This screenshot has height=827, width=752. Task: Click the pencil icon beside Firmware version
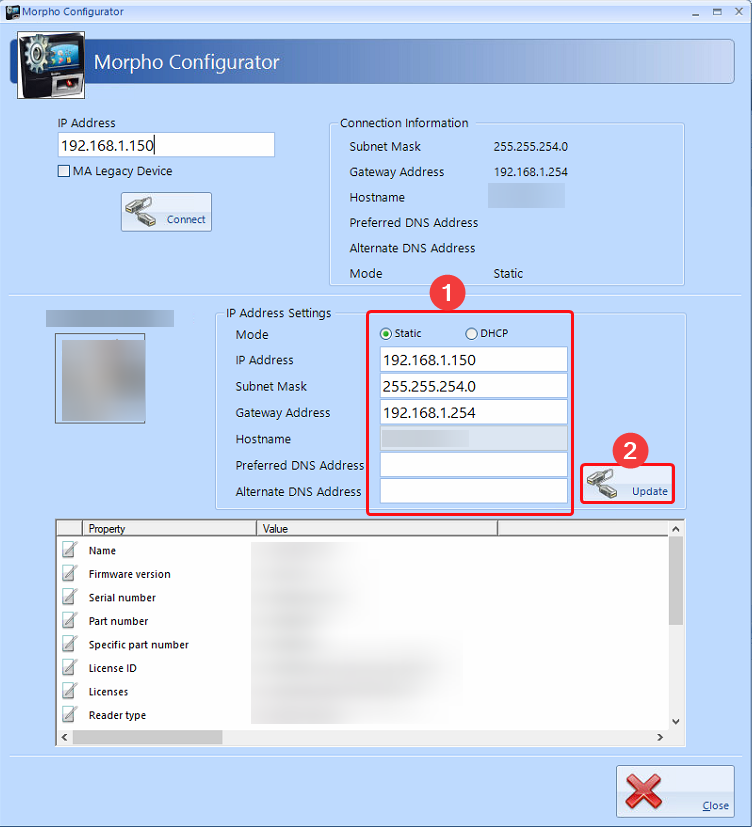coord(70,573)
